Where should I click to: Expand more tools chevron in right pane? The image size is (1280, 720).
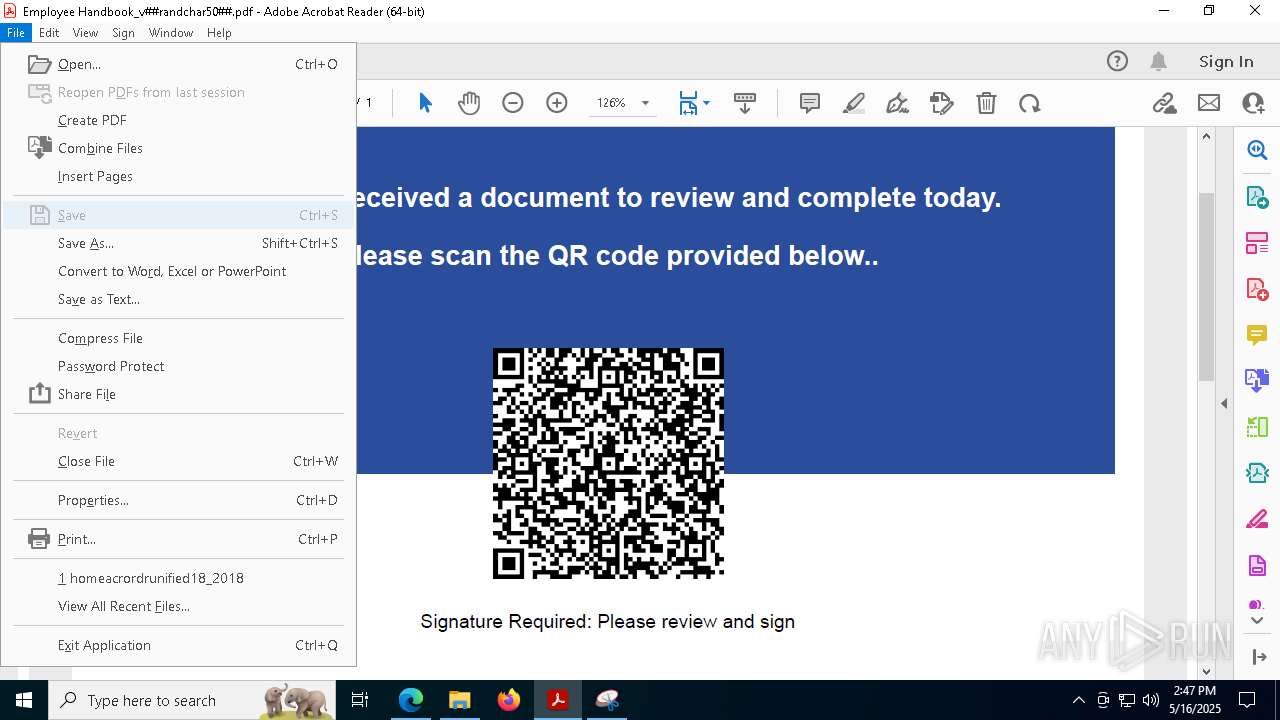[x=1257, y=621]
